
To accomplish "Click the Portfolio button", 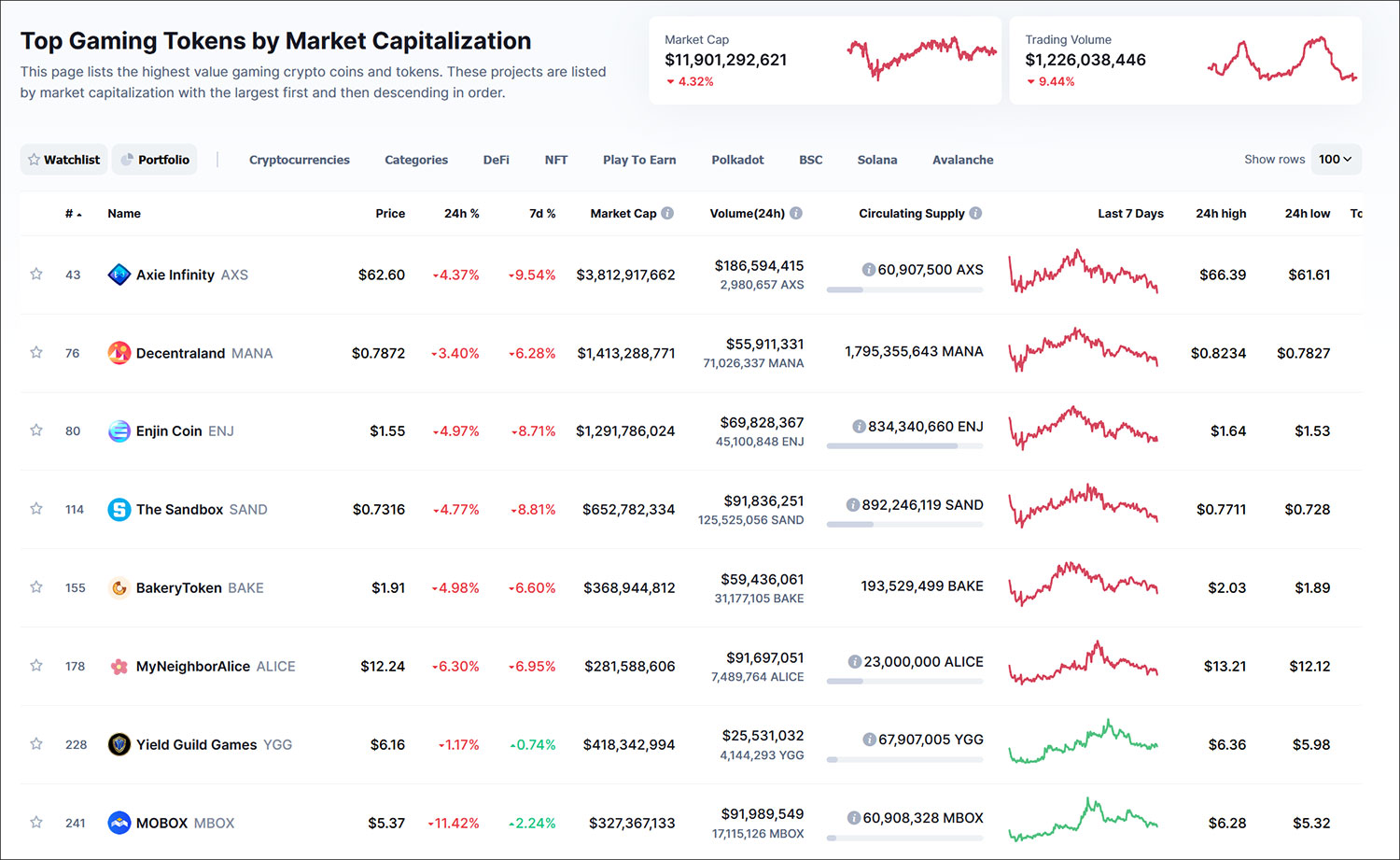I will pos(155,160).
